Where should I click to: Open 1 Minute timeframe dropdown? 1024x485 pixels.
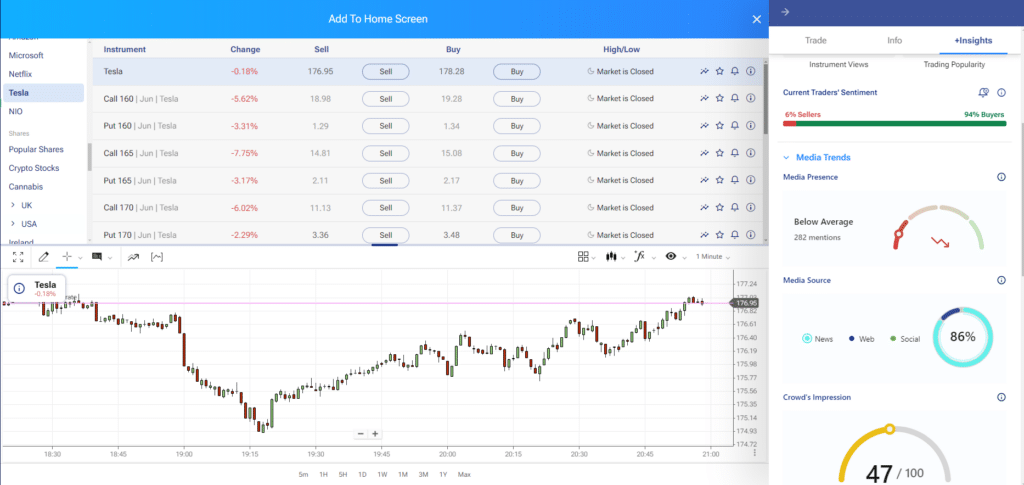pyautogui.click(x=712, y=257)
